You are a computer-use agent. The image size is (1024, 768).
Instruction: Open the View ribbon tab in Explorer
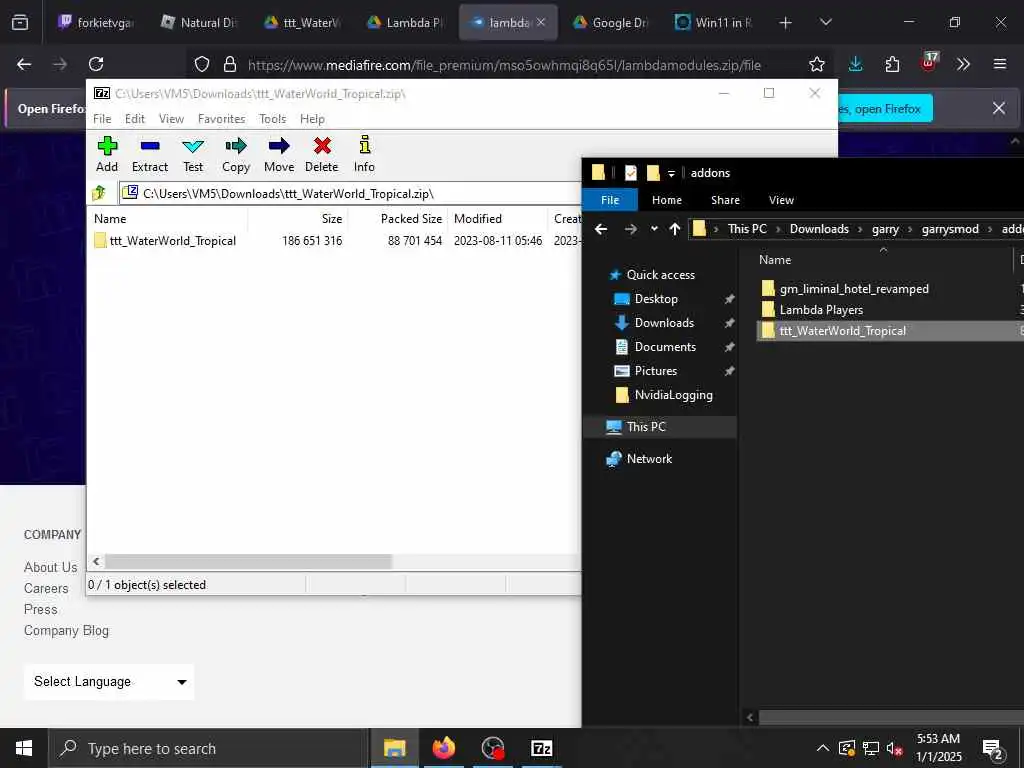[x=781, y=200]
